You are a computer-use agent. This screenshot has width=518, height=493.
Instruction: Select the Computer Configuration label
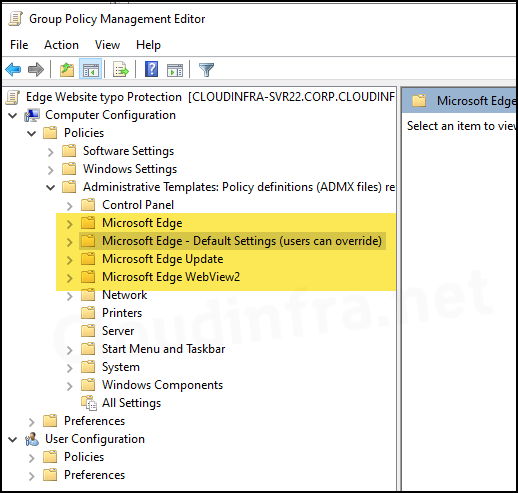[x=110, y=115]
